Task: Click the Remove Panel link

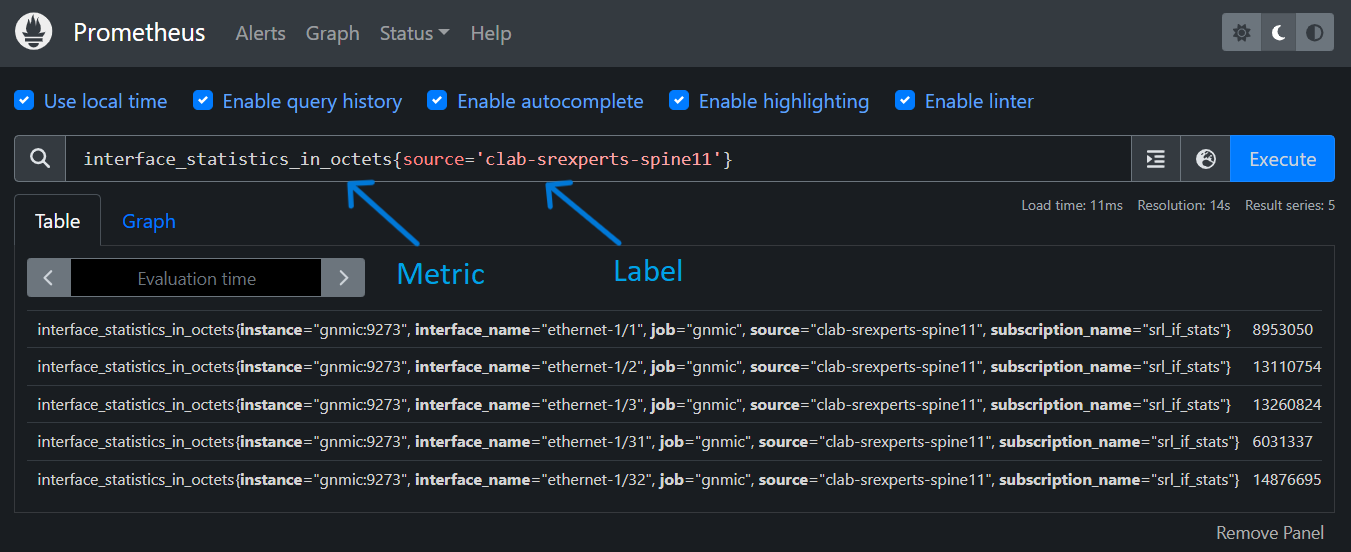Action: [x=1269, y=533]
